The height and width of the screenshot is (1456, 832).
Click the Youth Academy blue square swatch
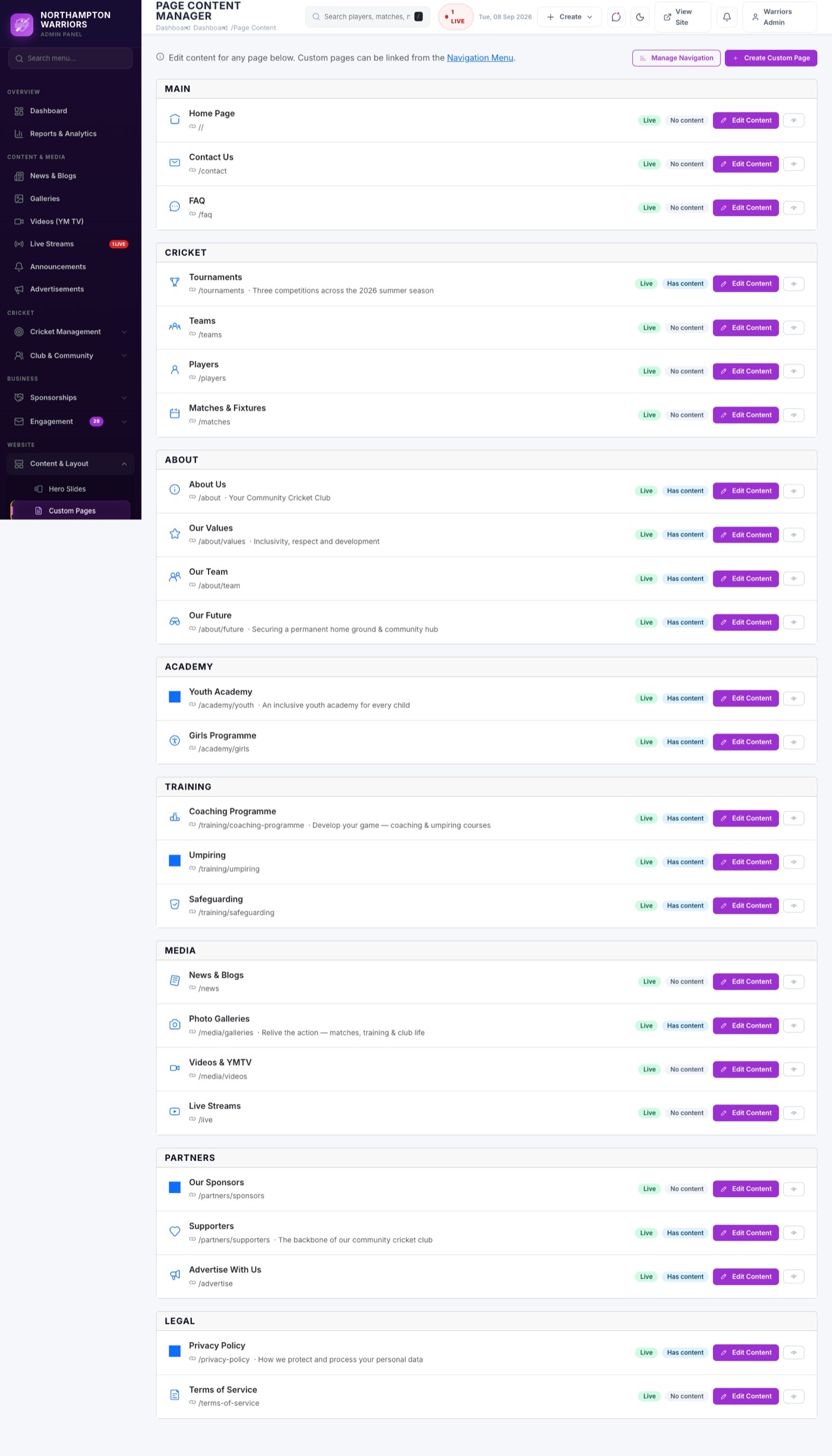pyautogui.click(x=175, y=697)
